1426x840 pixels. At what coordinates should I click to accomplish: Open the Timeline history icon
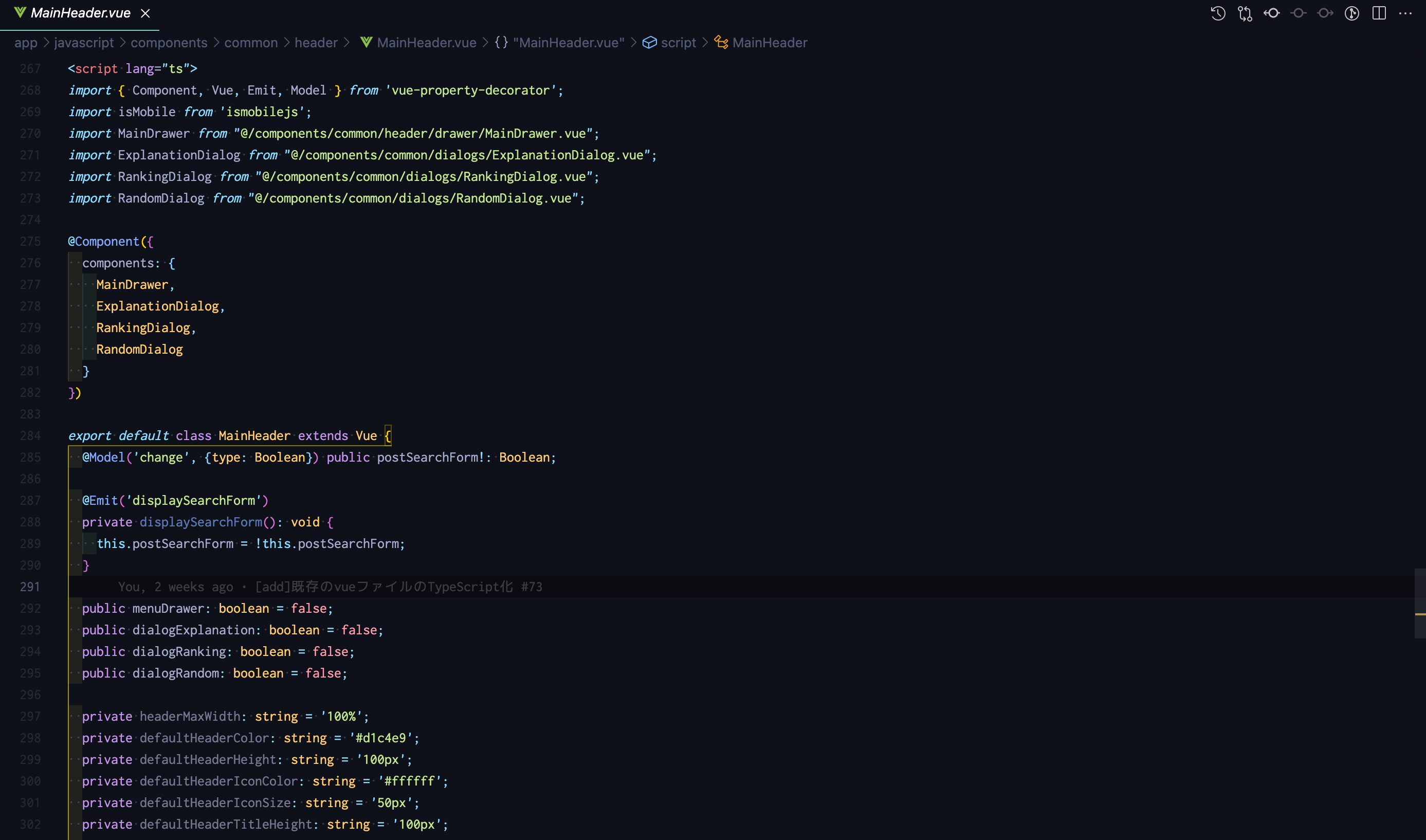click(x=1218, y=13)
